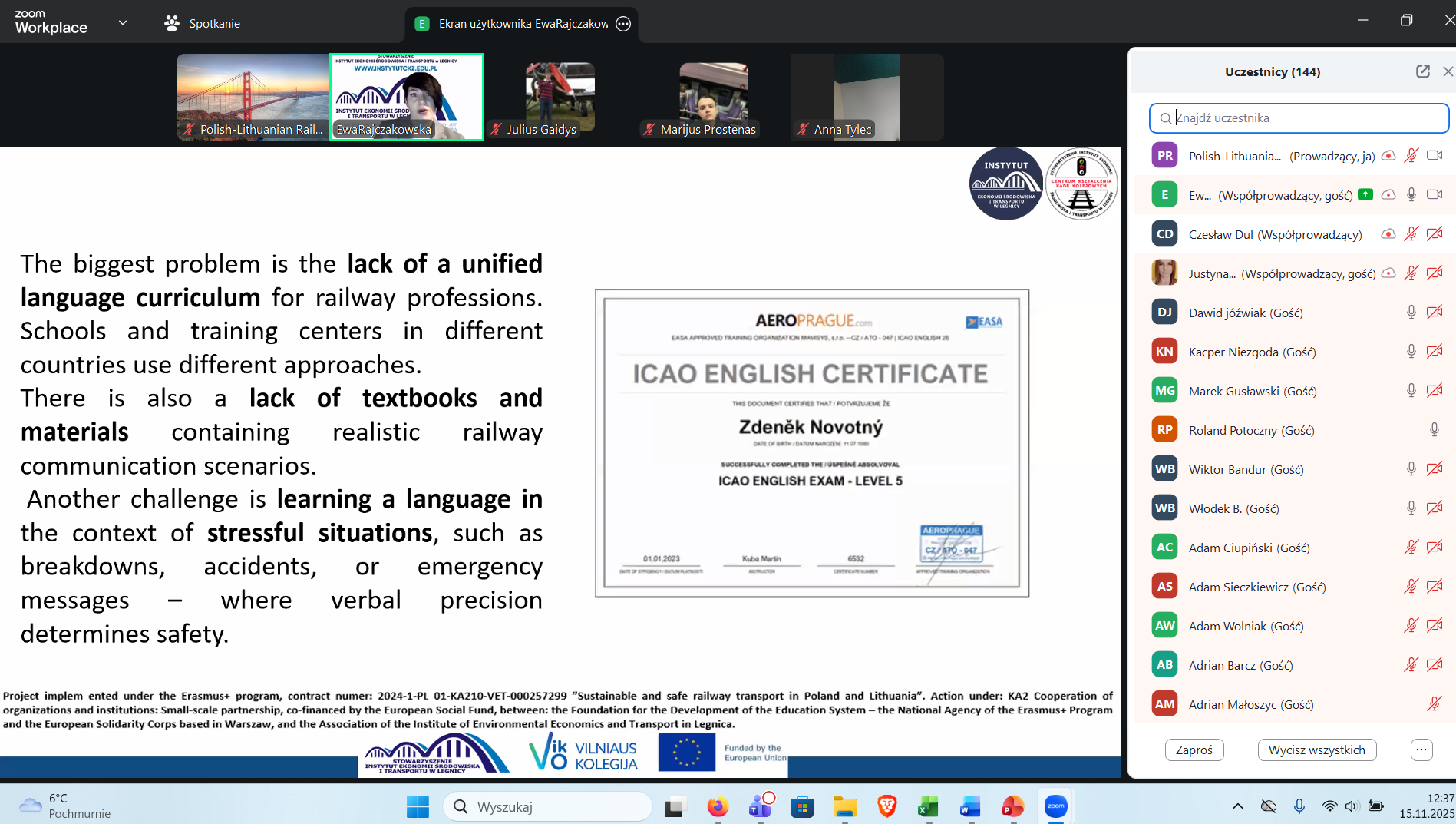The width and height of the screenshot is (1456, 824).
Task: Open Firefox from the taskbar
Action: click(718, 806)
